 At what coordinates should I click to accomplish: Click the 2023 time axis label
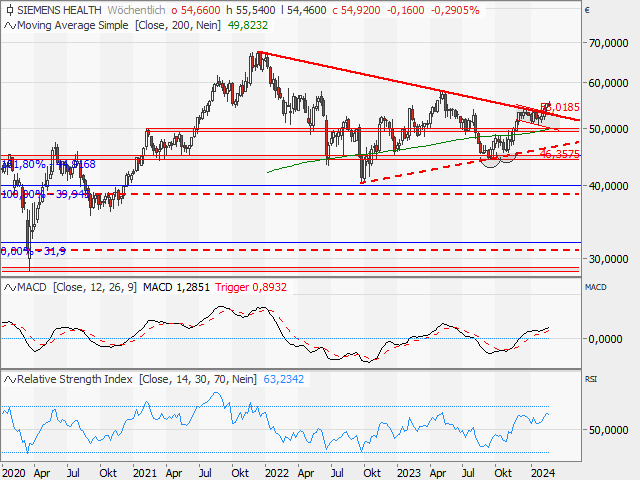coord(409,473)
